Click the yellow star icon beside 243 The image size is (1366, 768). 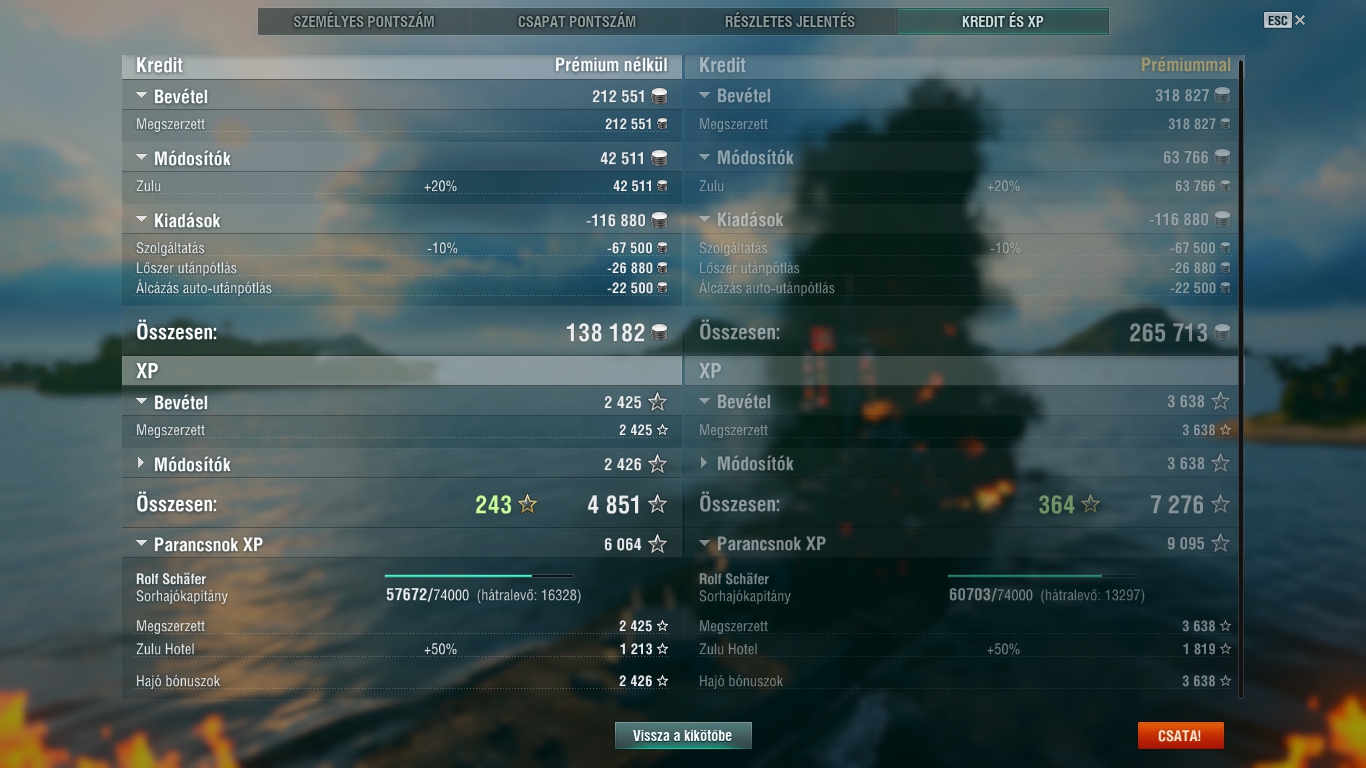(x=527, y=505)
